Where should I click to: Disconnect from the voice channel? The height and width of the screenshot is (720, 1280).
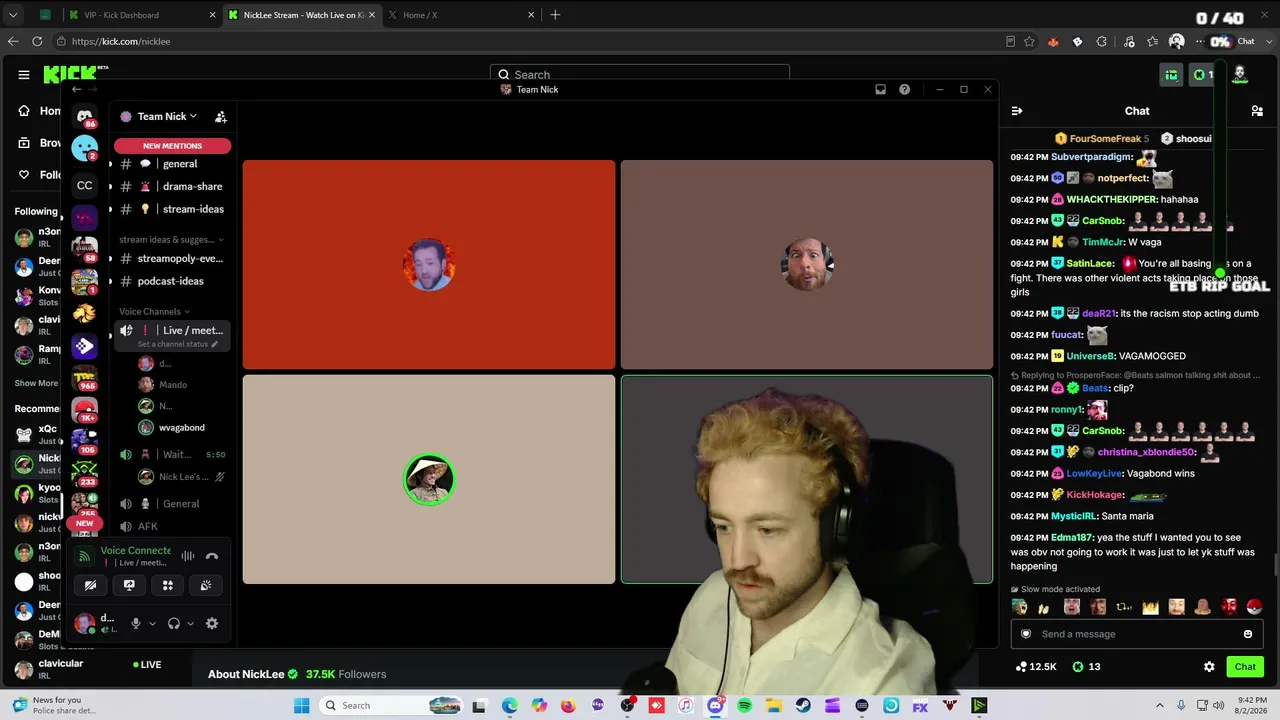(x=212, y=556)
